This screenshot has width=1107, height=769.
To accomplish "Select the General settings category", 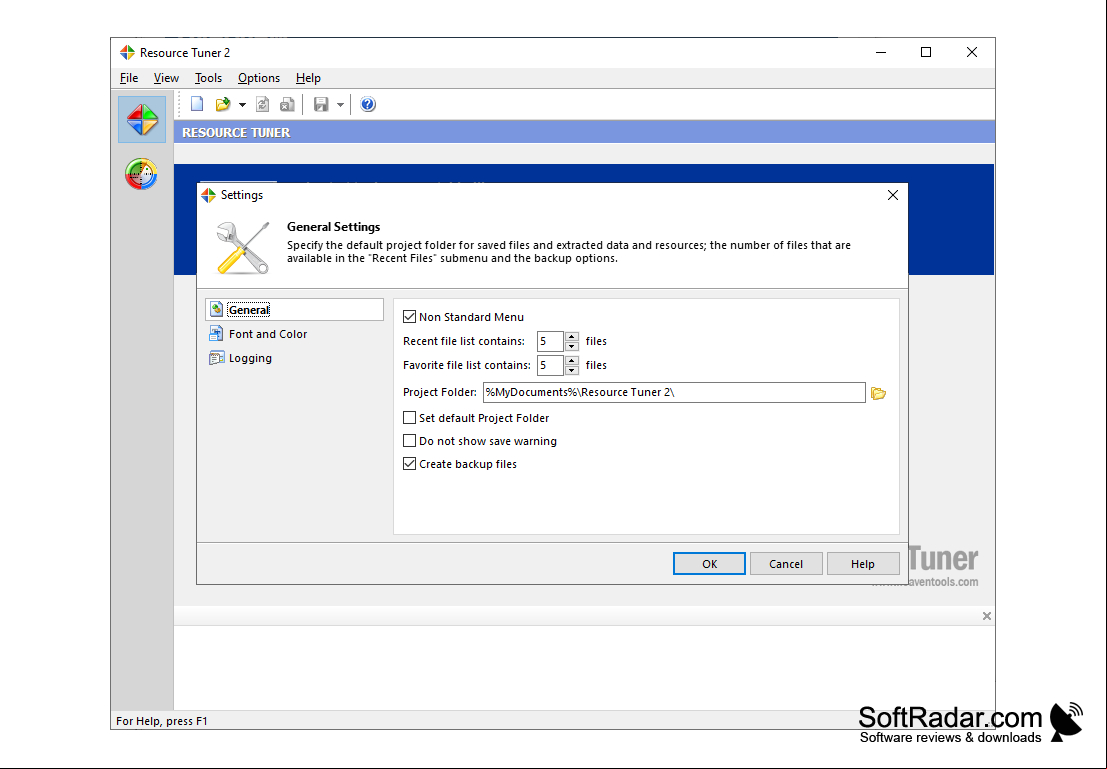I will (x=294, y=310).
